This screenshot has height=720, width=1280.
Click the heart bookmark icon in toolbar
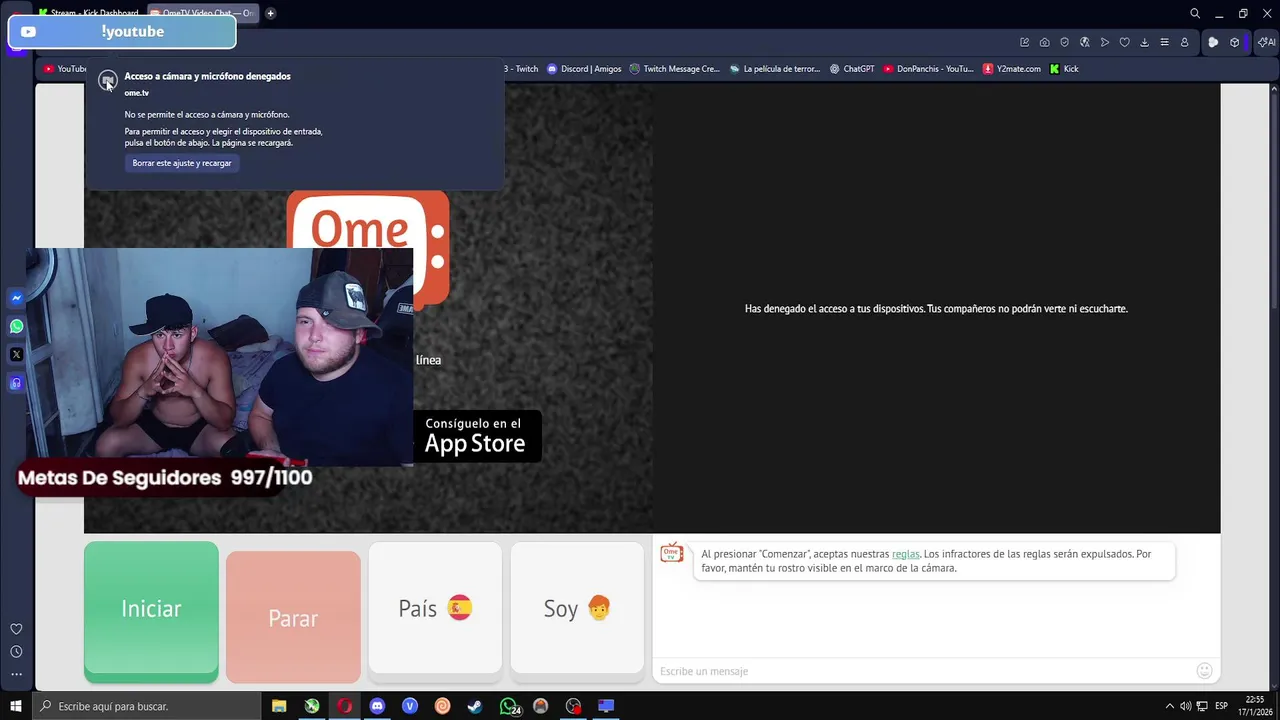tap(1124, 42)
